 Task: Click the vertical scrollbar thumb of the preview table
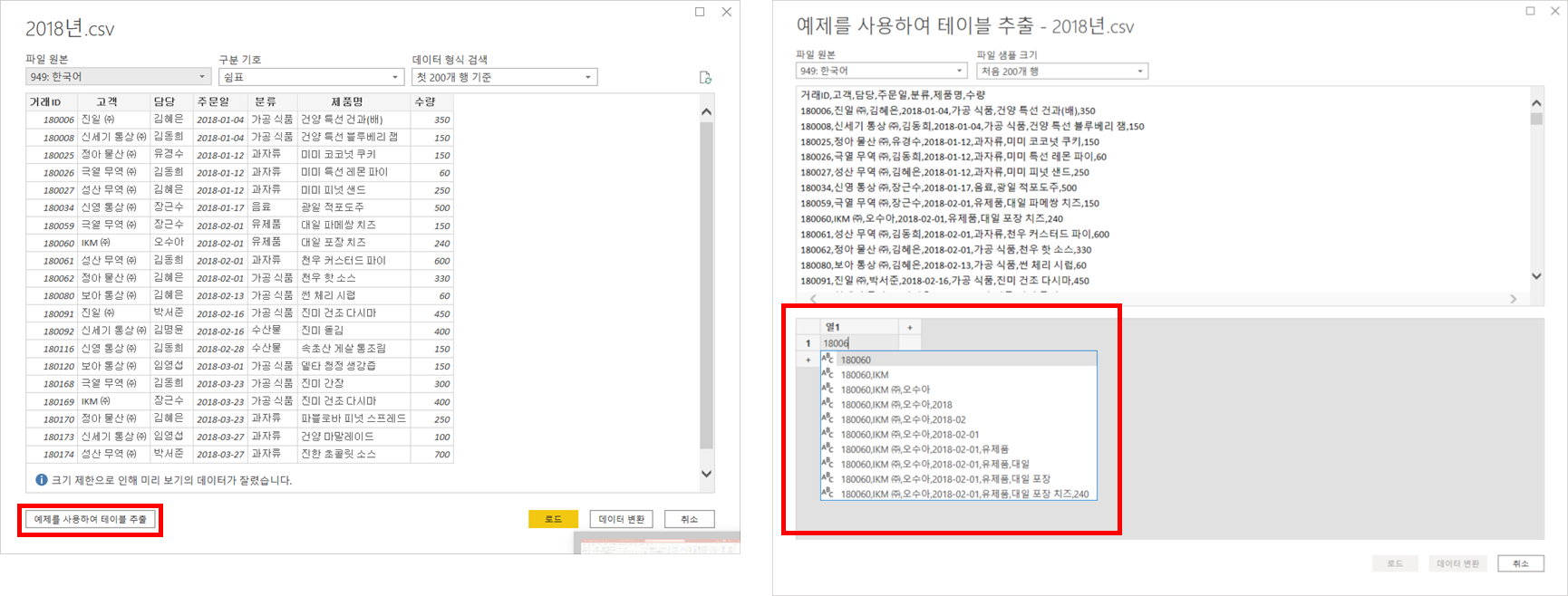[707, 285]
